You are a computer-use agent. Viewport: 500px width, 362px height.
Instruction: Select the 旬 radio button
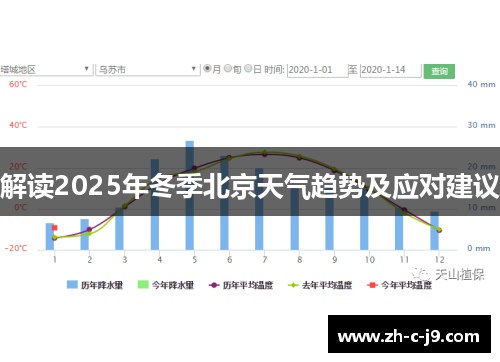228,68
